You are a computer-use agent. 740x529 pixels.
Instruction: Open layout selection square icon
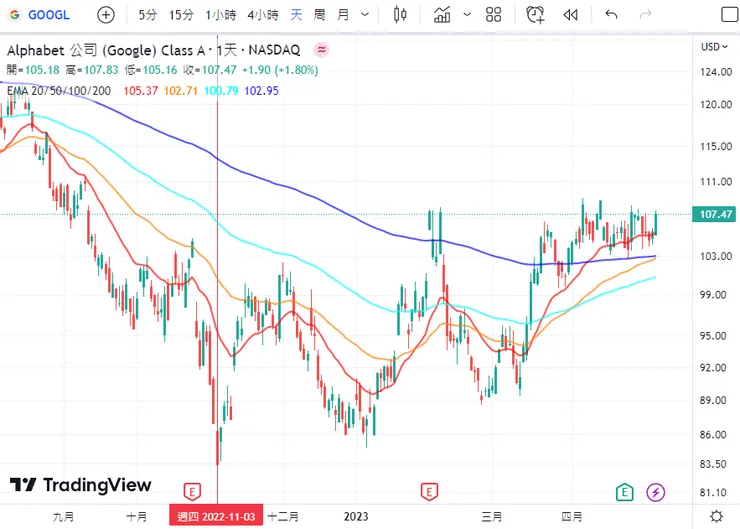click(730, 15)
